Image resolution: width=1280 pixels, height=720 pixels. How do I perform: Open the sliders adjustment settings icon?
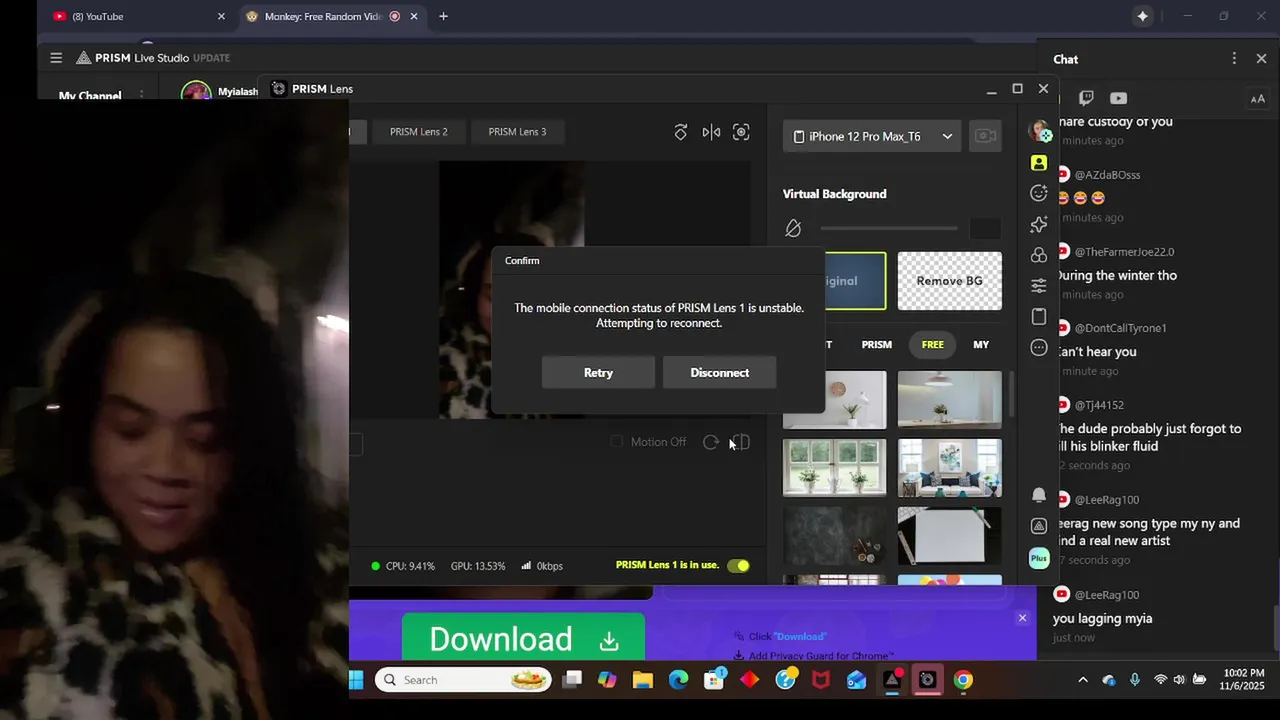point(1039,286)
